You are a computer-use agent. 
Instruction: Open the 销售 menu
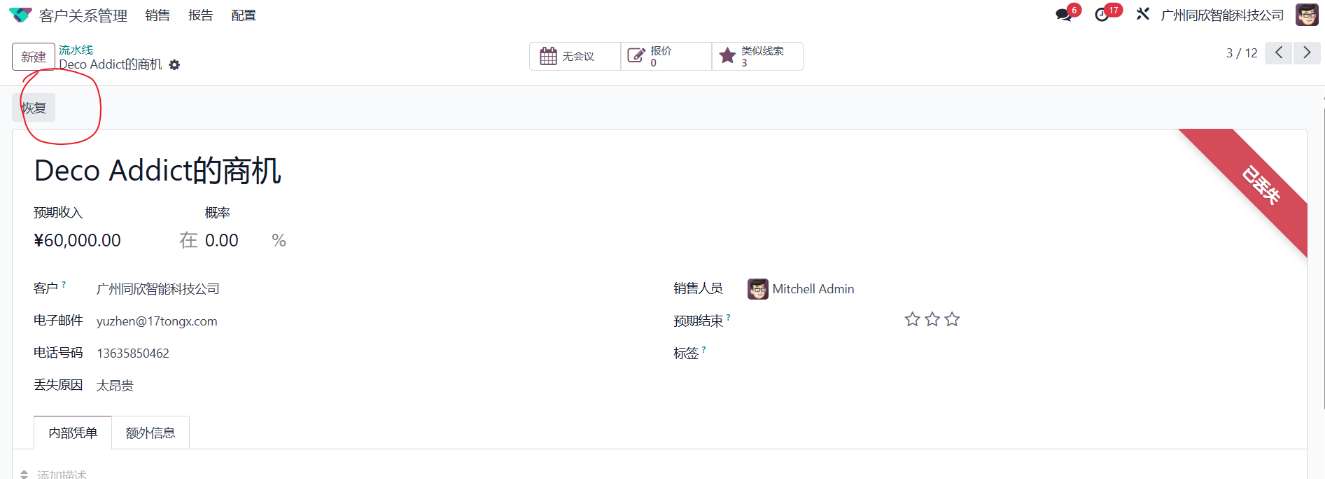point(157,15)
